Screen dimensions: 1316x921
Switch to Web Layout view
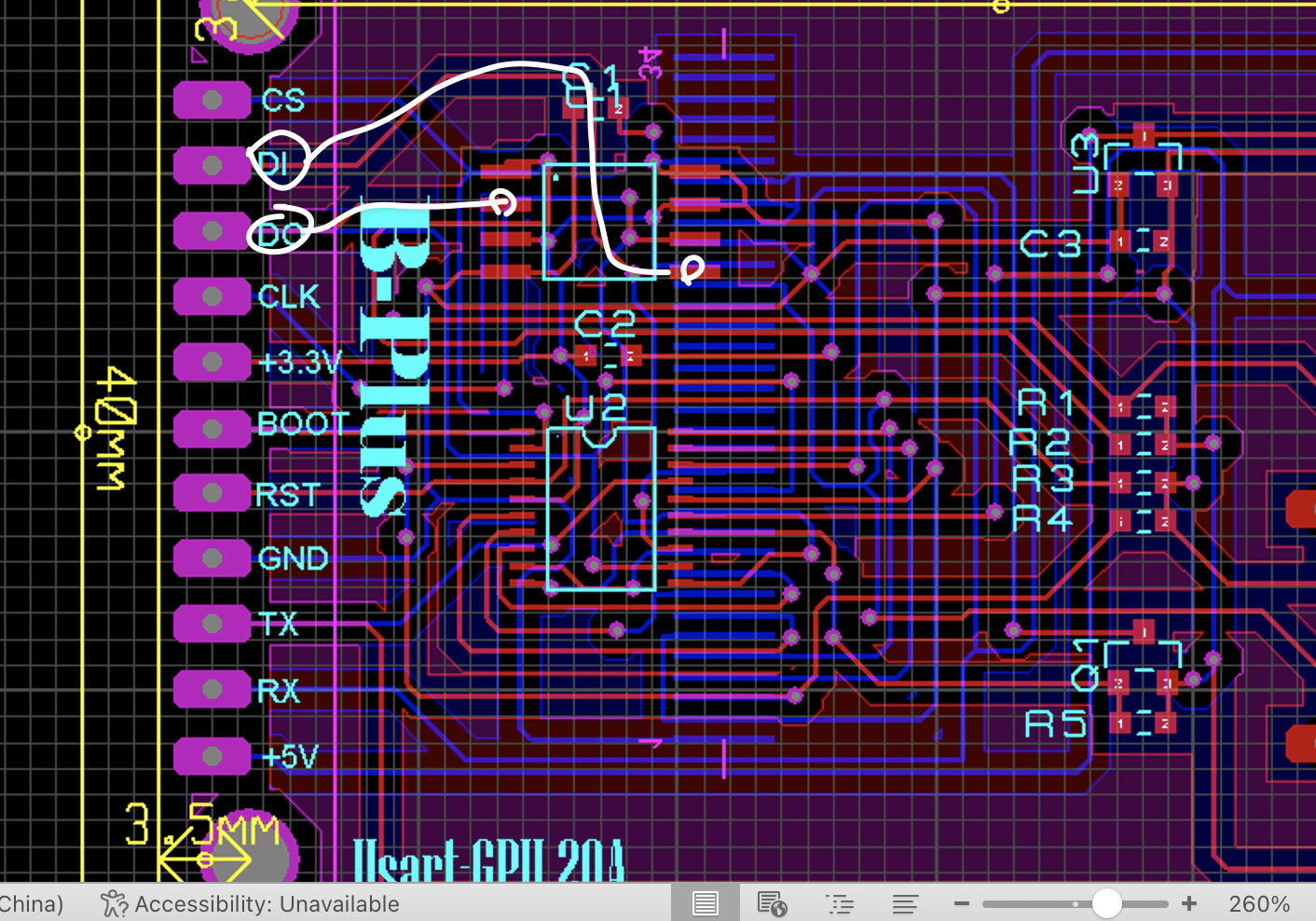click(772, 903)
